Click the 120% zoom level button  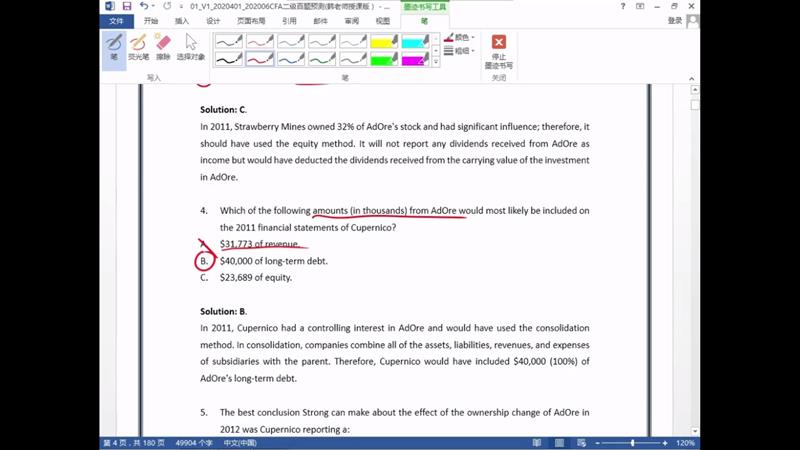pyautogui.click(x=685, y=442)
